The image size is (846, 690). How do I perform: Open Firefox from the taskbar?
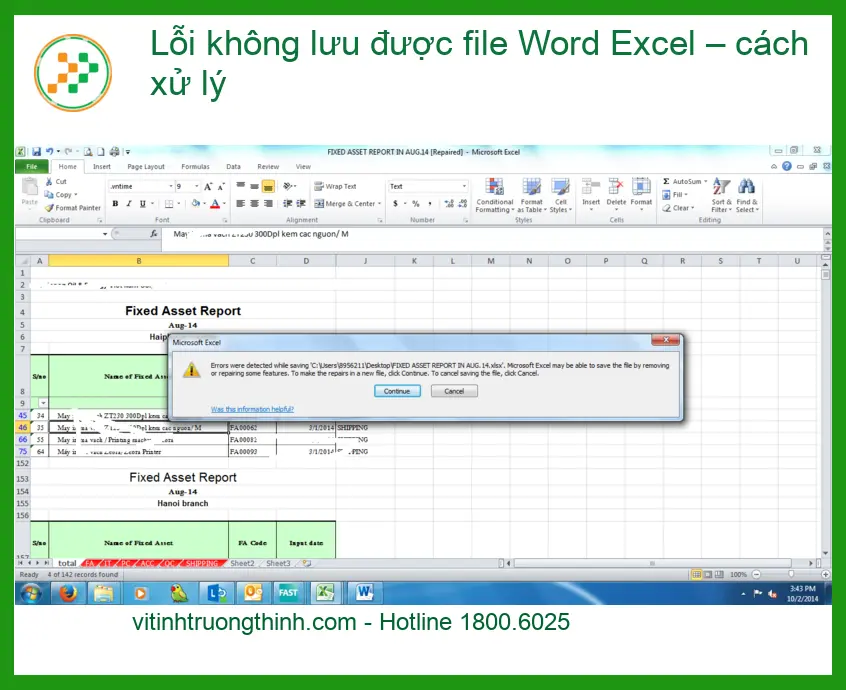[67, 593]
